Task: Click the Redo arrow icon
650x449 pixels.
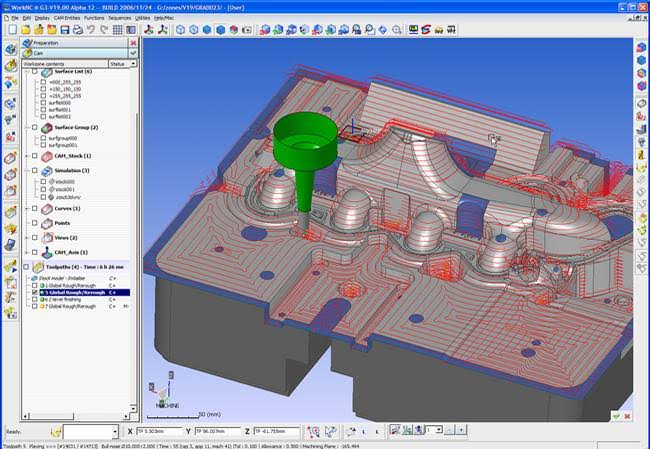Action: [104, 30]
